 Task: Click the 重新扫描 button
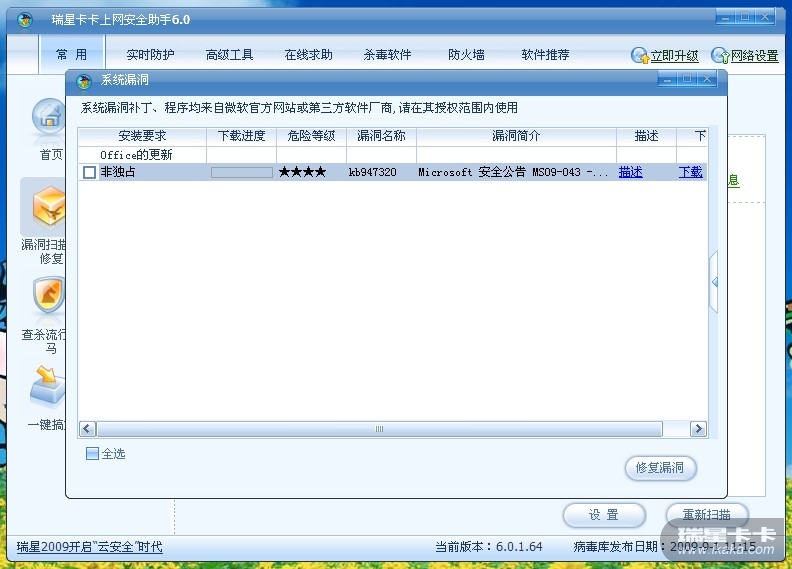pyautogui.click(x=707, y=515)
